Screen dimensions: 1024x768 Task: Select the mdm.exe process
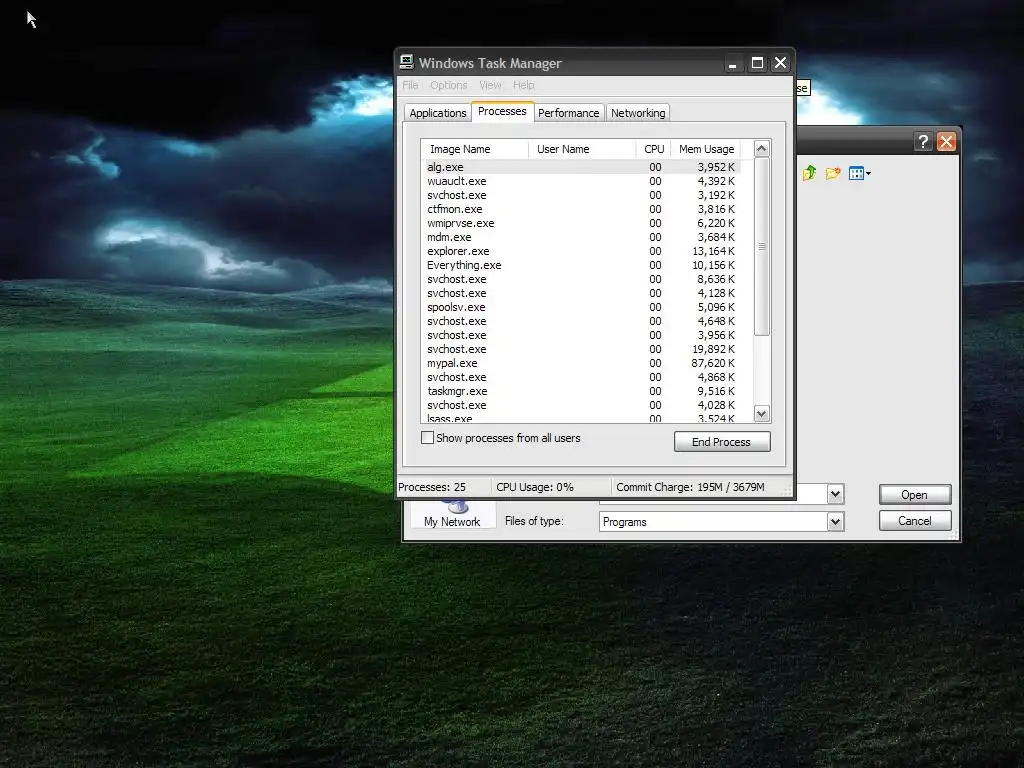tap(583, 237)
